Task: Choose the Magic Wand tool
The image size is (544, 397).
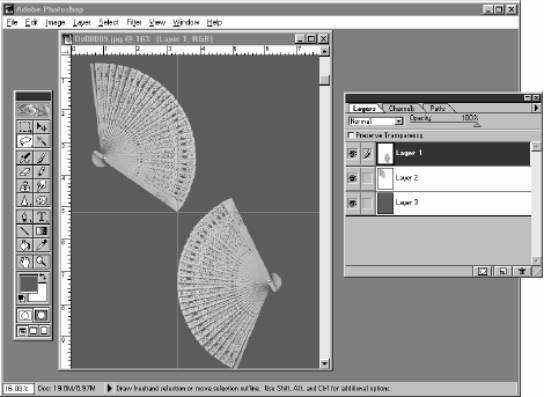Action: [x=42, y=141]
